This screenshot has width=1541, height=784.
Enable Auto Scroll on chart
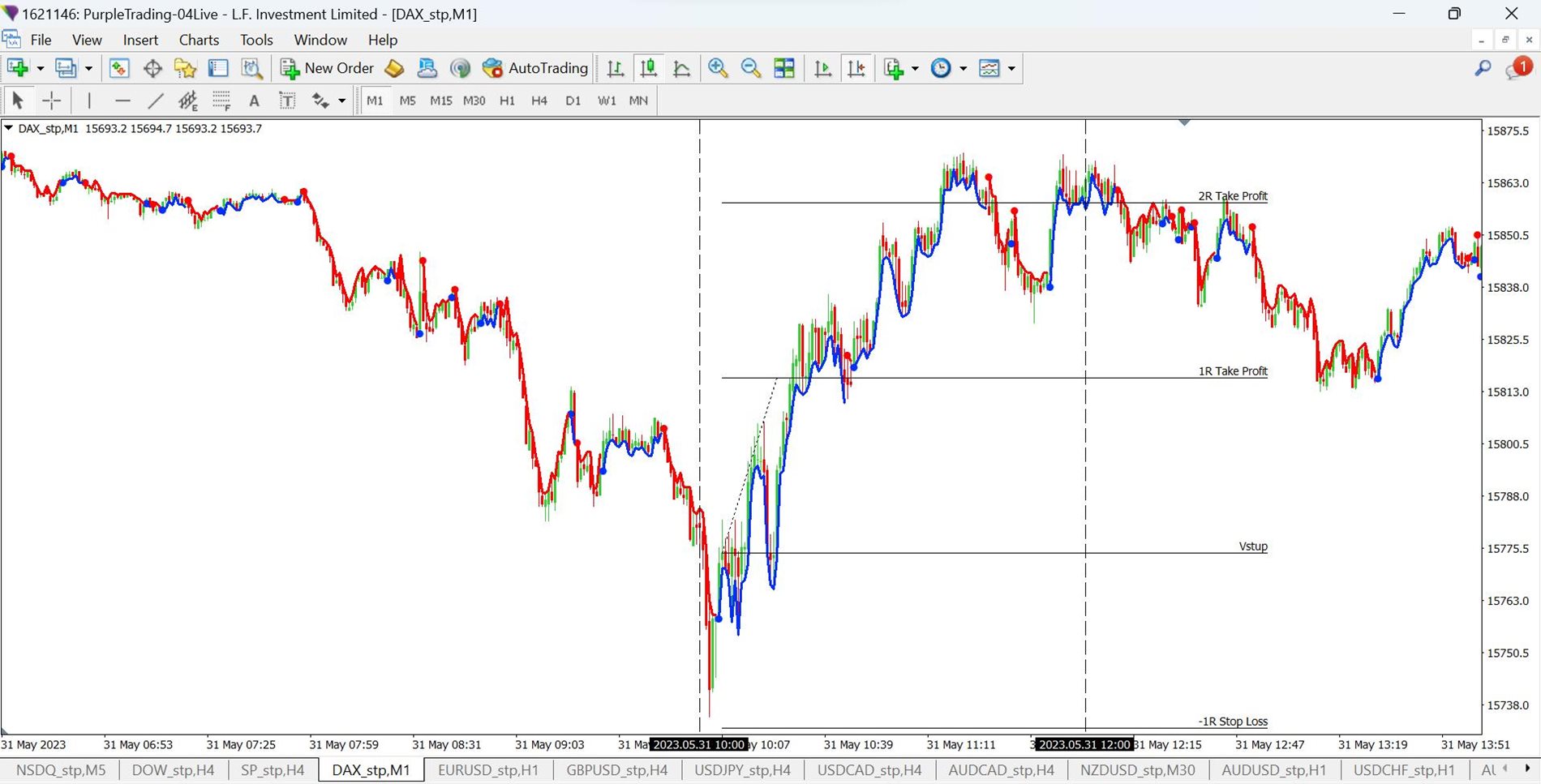coord(823,69)
